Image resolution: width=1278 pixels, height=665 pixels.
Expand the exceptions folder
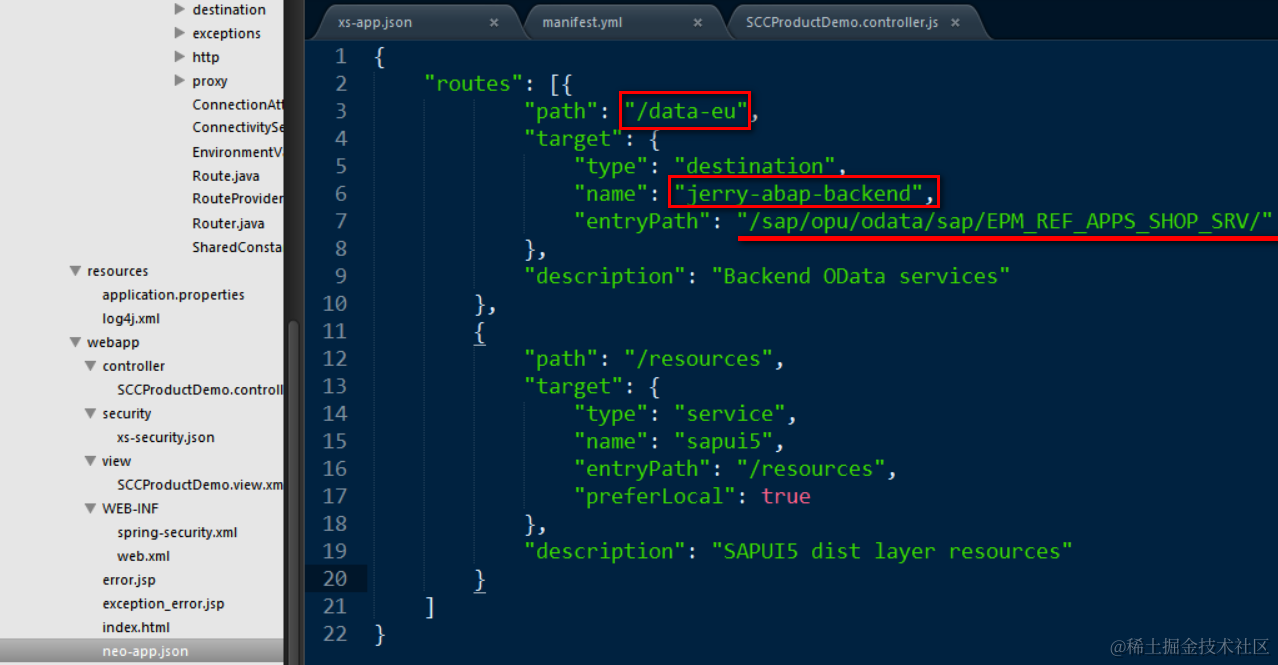179,33
